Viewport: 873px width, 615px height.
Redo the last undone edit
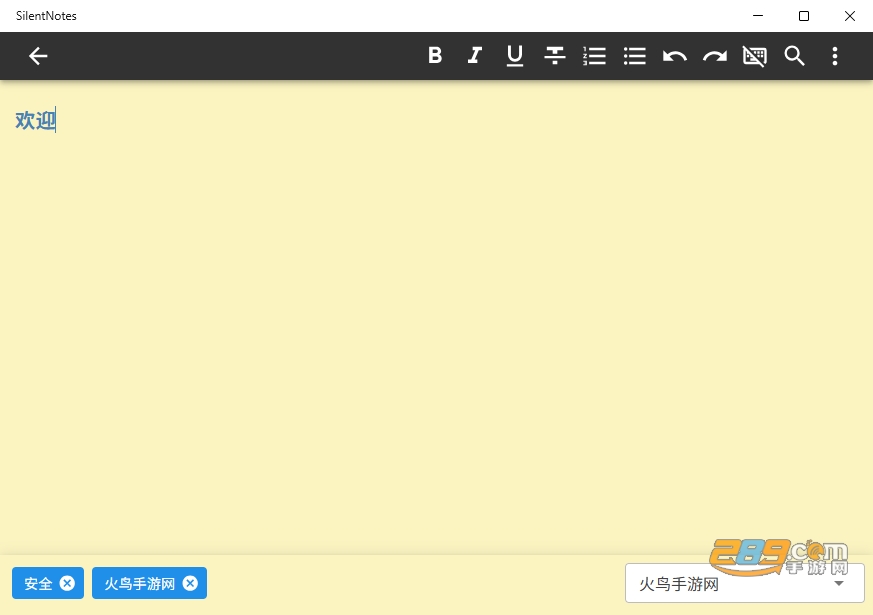click(715, 56)
